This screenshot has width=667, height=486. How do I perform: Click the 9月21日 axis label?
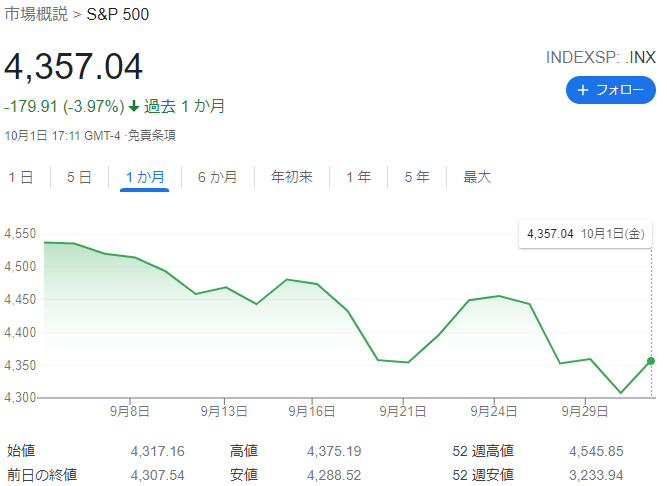point(403,411)
